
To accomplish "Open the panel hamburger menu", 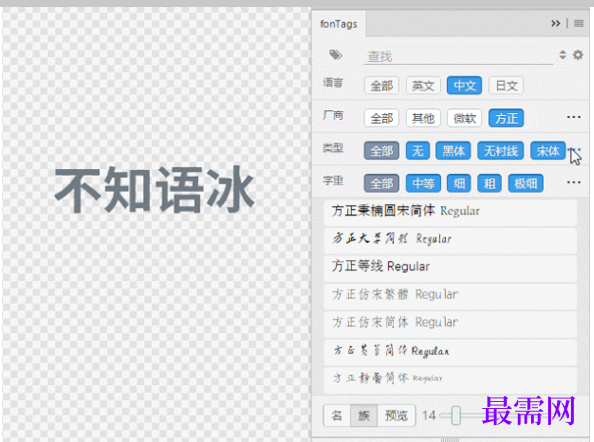I will 578,23.
